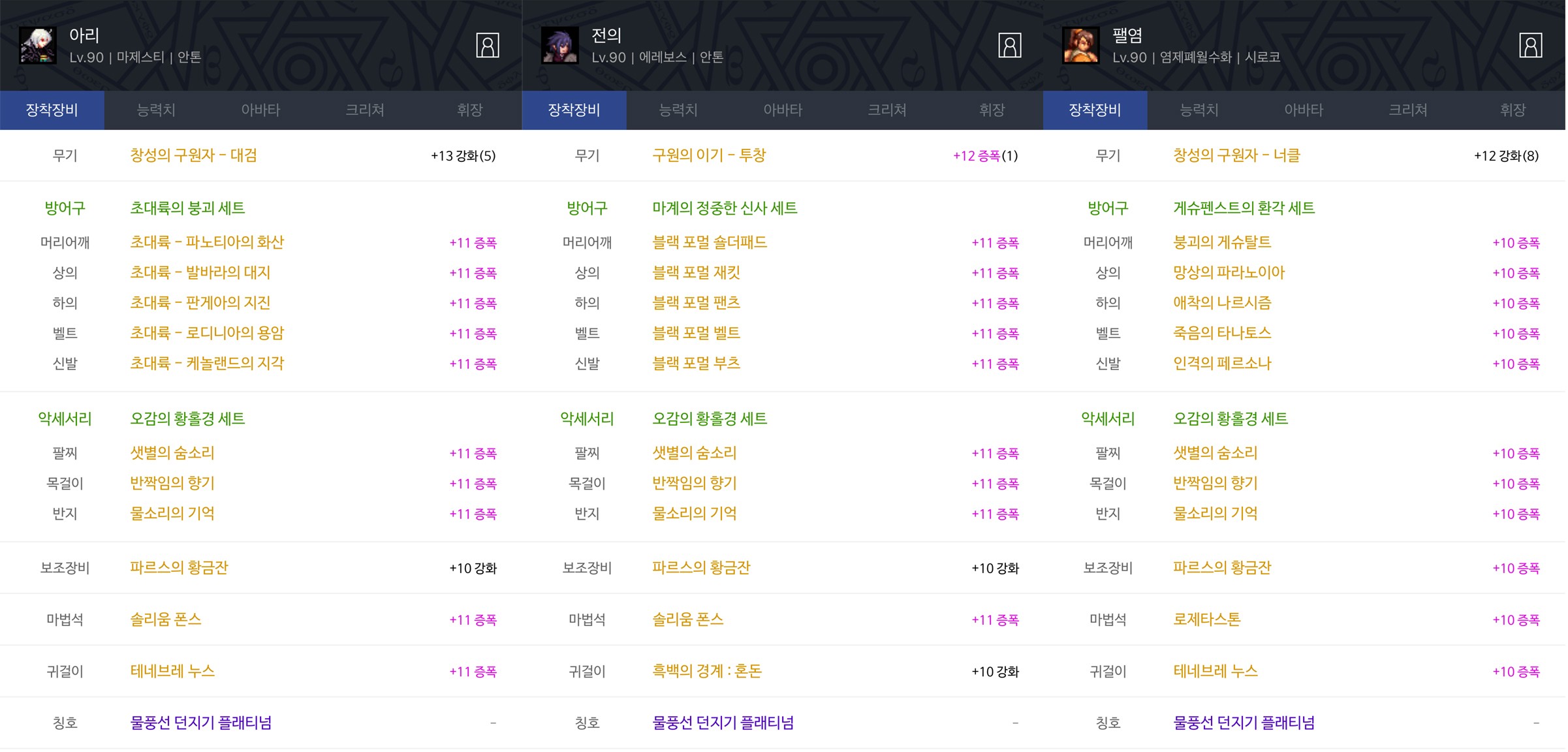Click the profile icon in 아리 header

click(487, 46)
